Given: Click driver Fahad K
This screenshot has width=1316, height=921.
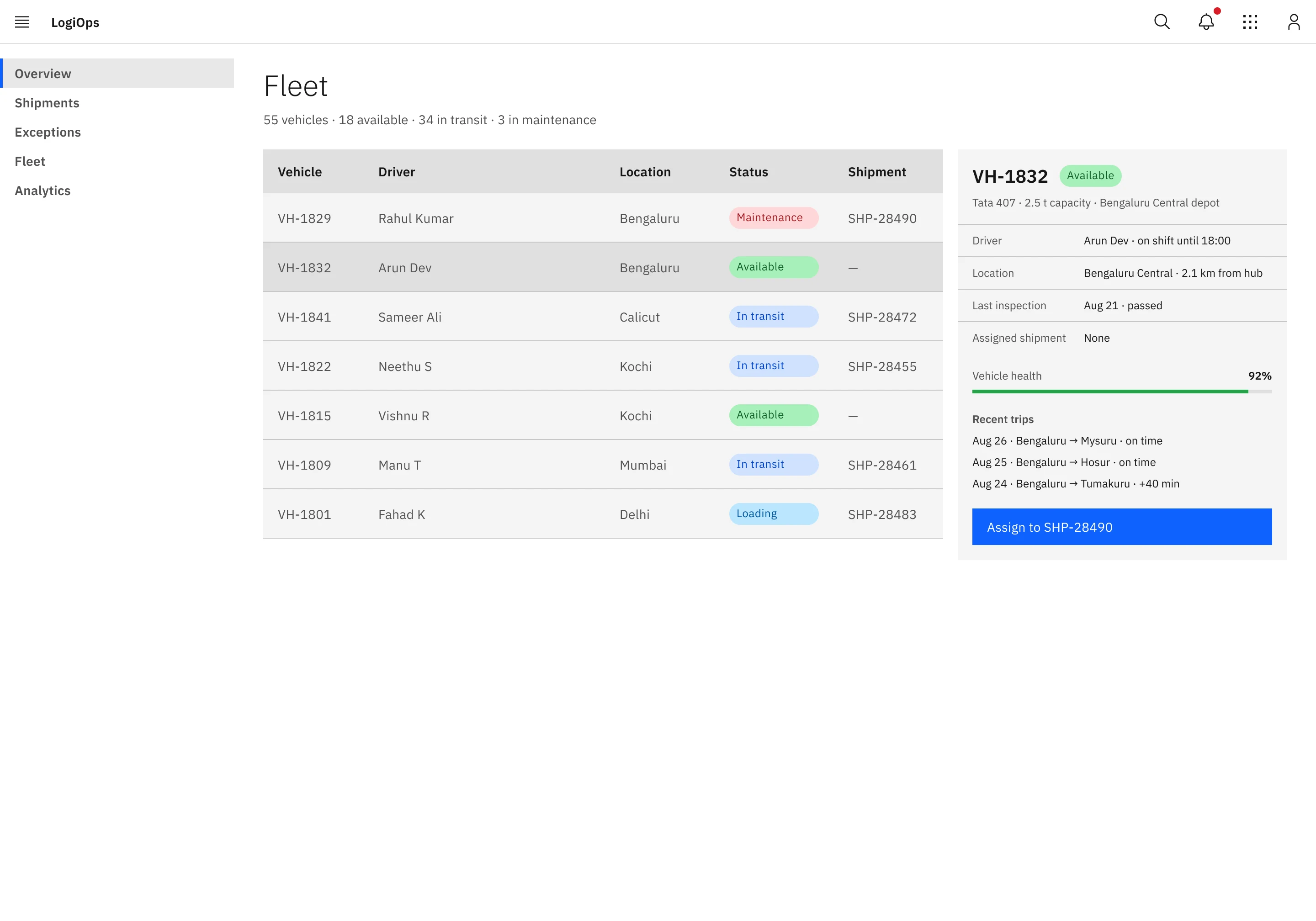Looking at the screenshot, I should pyautogui.click(x=401, y=514).
